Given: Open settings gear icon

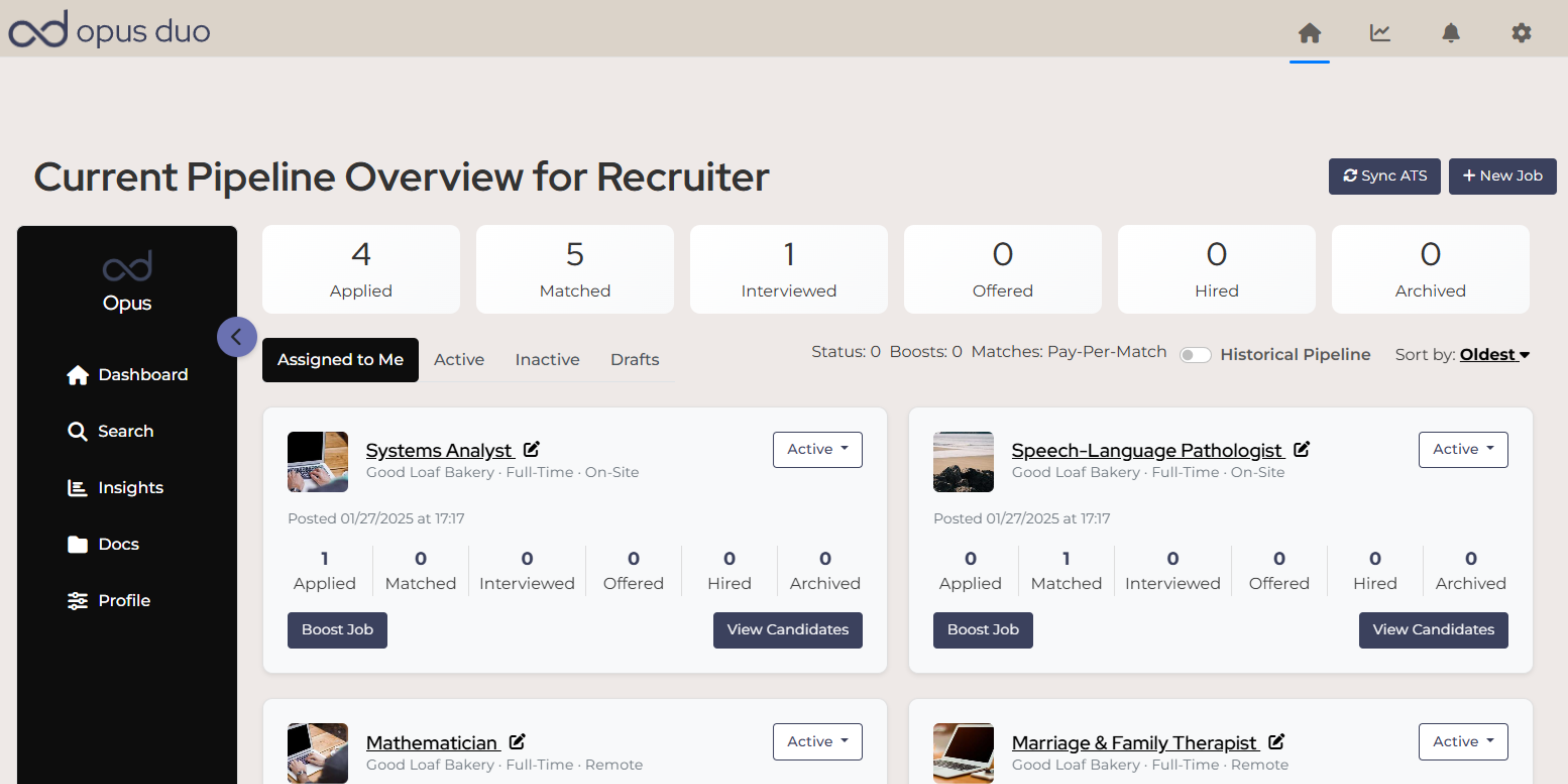Looking at the screenshot, I should pyautogui.click(x=1521, y=33).
